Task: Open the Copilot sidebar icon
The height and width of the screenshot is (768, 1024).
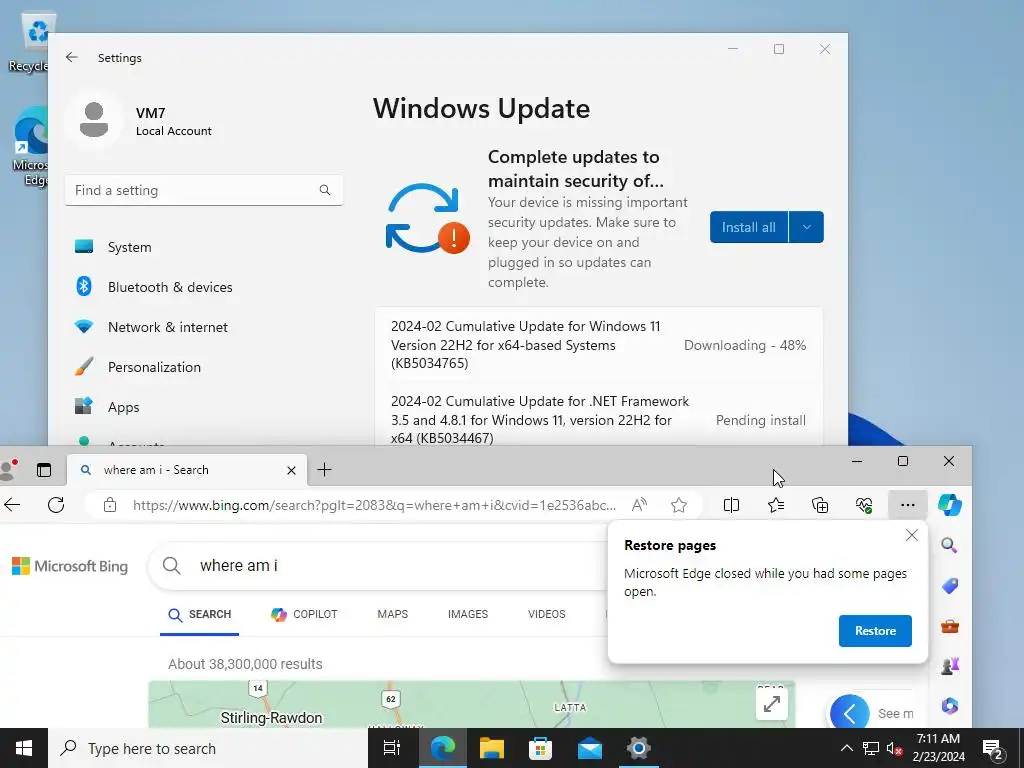Action: pyautogui.click(x=950, y=505)
